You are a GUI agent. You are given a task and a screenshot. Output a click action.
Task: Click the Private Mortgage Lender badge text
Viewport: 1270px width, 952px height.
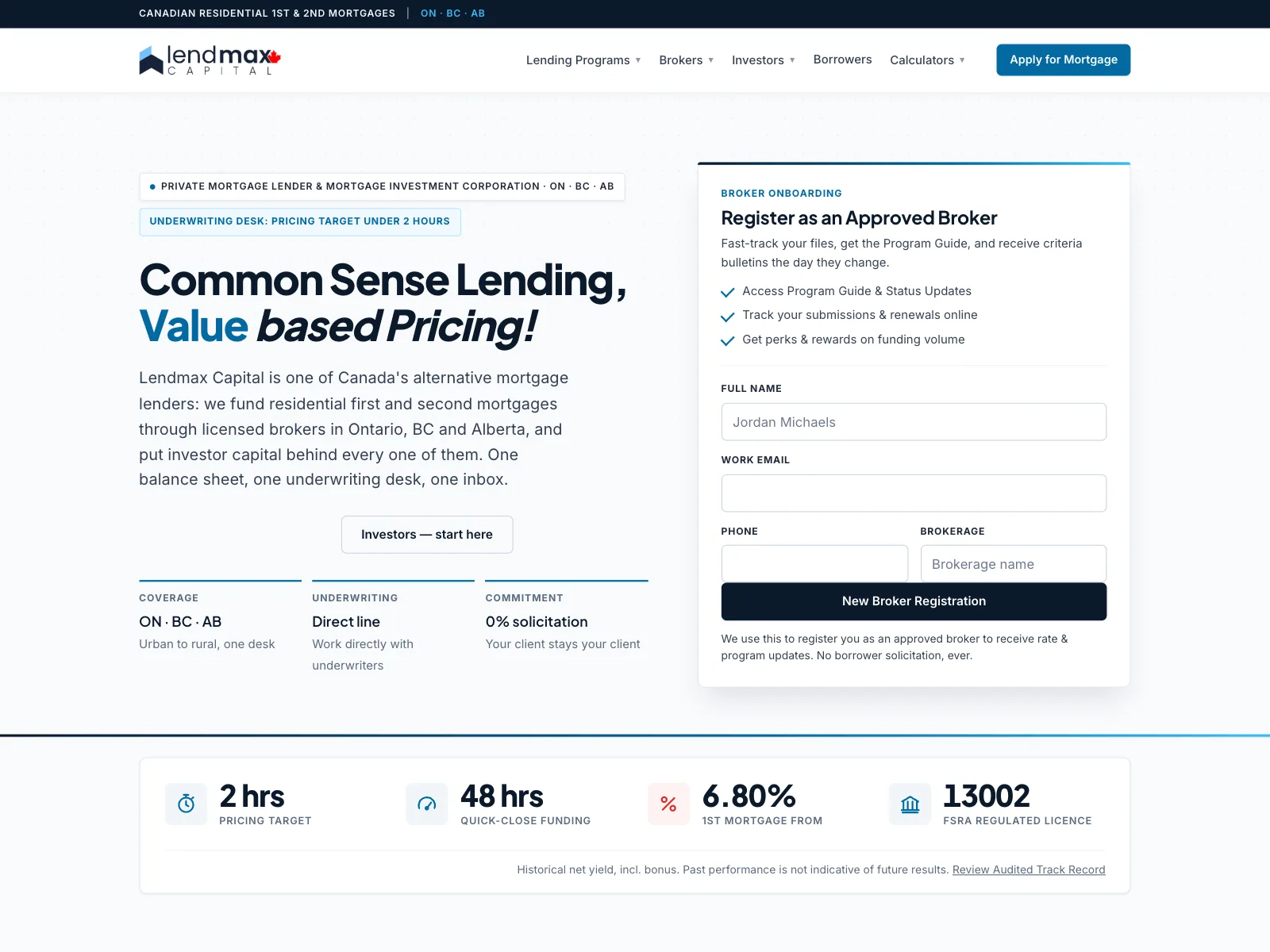tap(387, 186)
